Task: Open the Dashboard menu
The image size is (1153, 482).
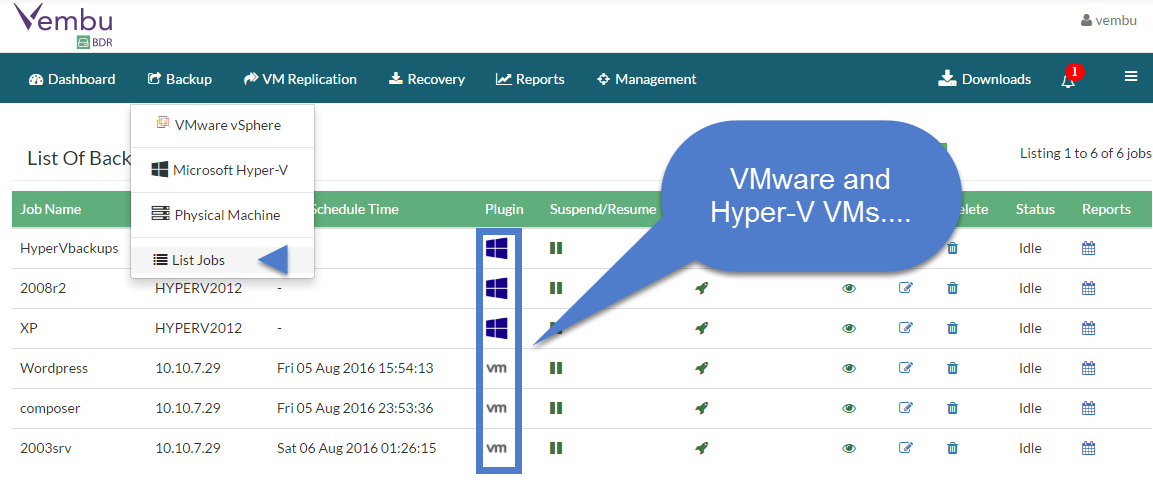Action: (72, 79)
